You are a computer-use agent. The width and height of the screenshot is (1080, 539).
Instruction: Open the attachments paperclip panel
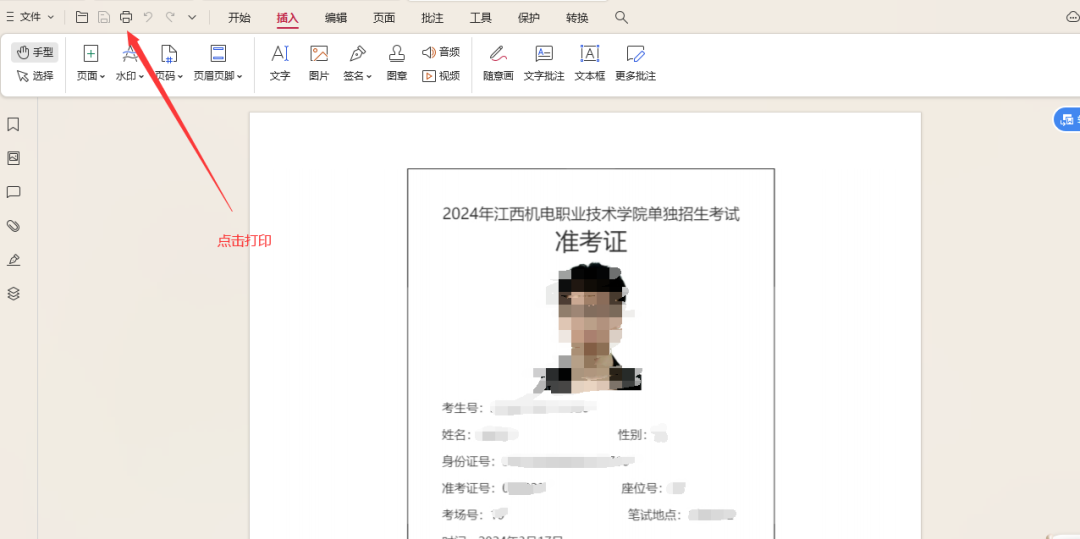click(13, 226)
